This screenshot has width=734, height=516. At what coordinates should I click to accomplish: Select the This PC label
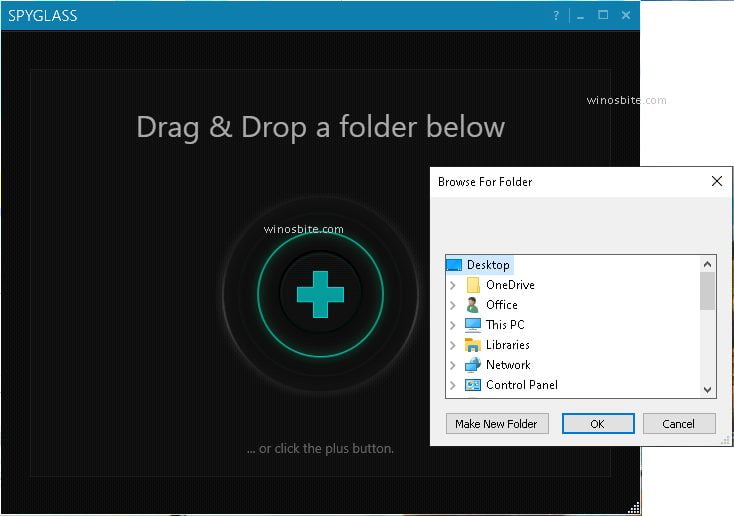click(x=505, y=324)
